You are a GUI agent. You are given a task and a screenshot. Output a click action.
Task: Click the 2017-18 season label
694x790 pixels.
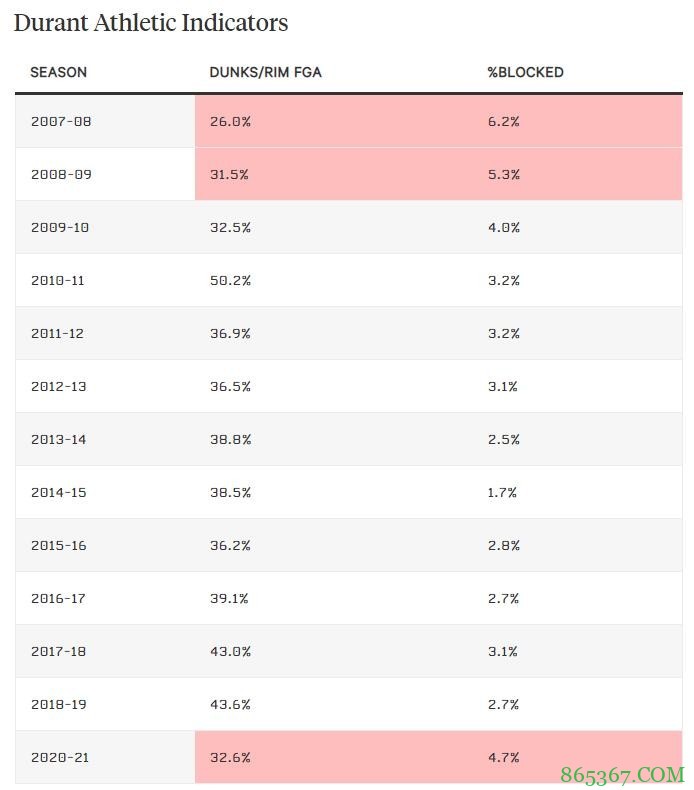pos(58,651)
